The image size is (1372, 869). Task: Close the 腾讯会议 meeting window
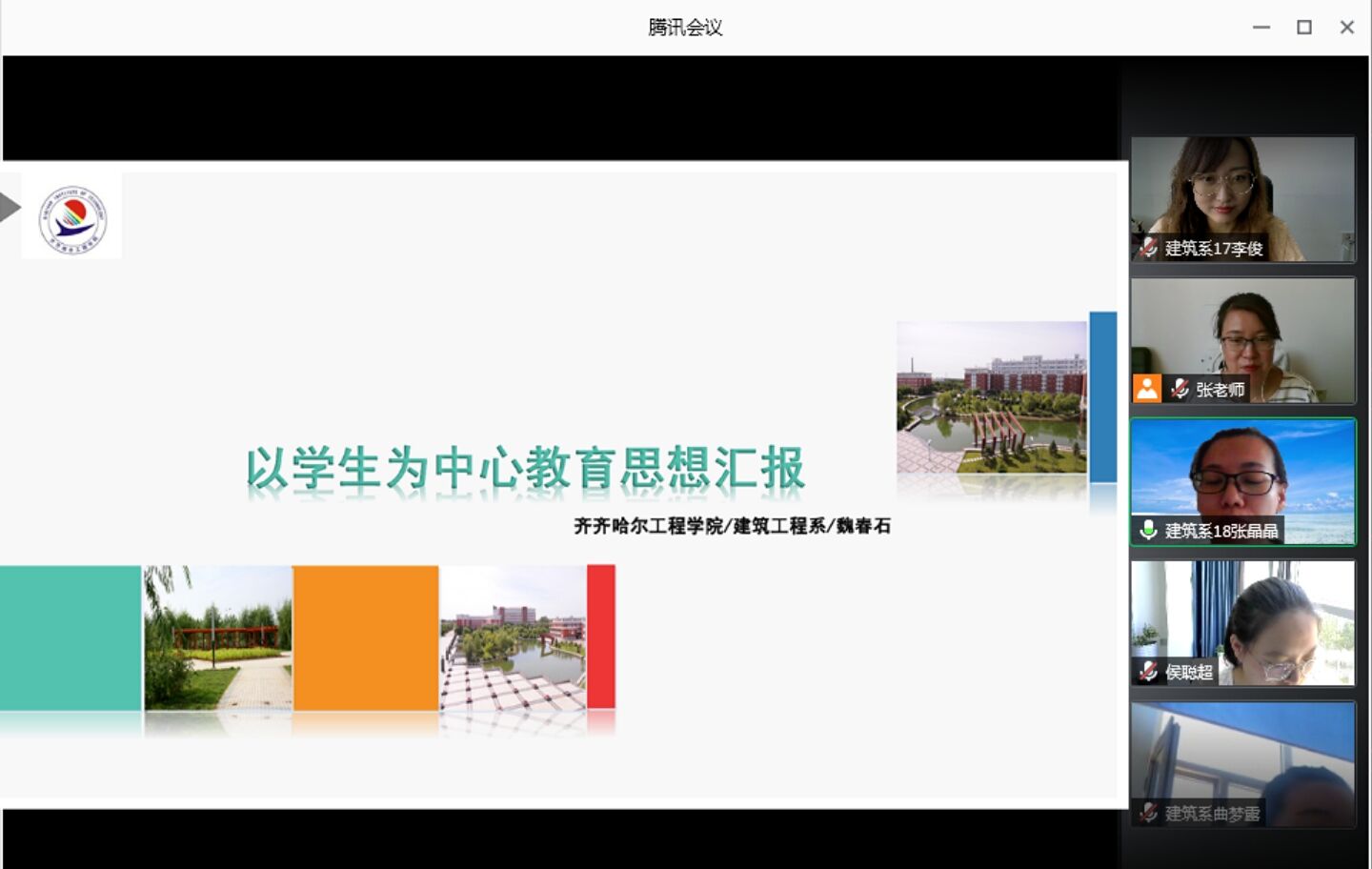[x=1347, y=28]
